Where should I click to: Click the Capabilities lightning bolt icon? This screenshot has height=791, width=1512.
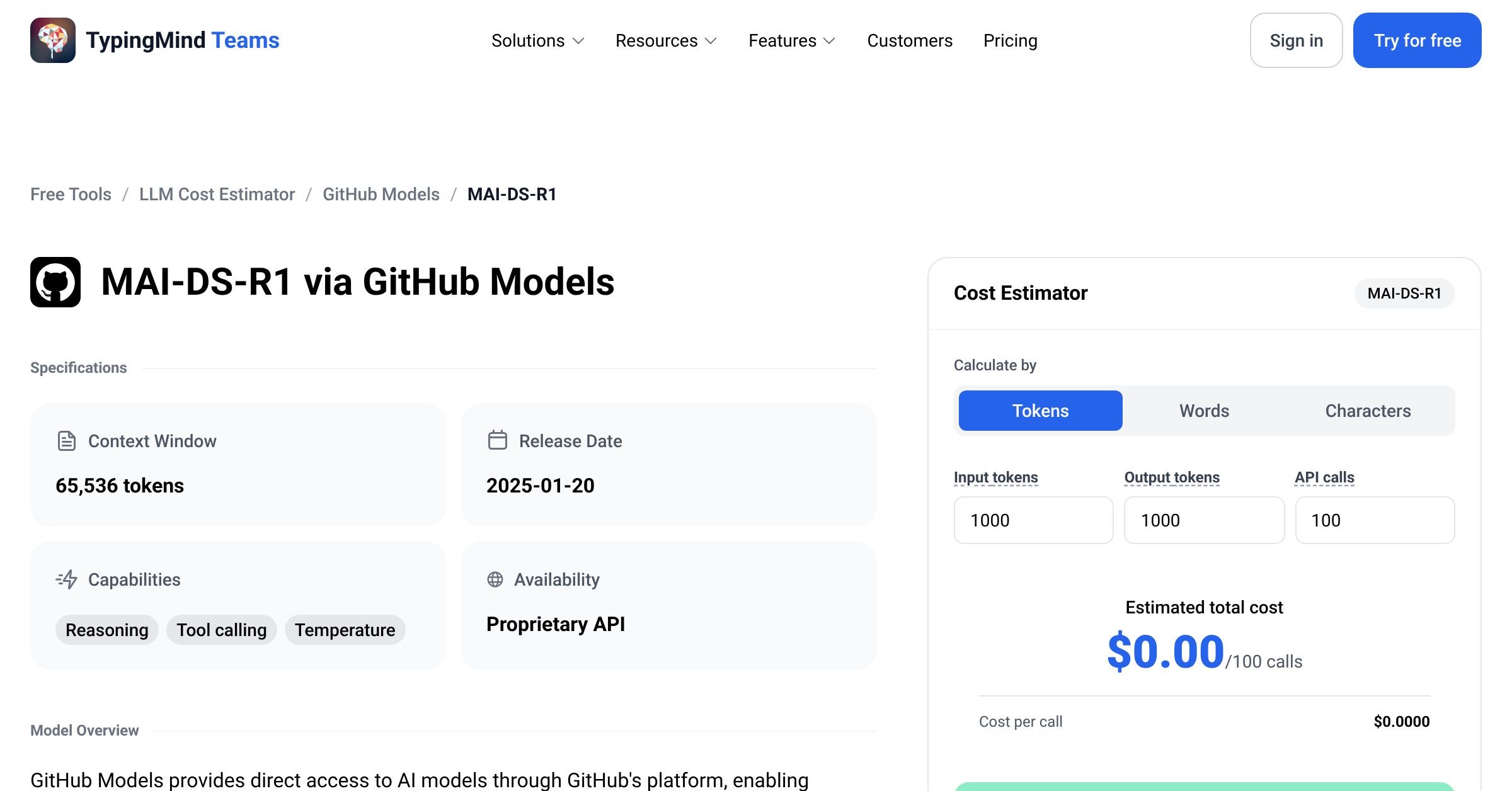tap(67, 579)
